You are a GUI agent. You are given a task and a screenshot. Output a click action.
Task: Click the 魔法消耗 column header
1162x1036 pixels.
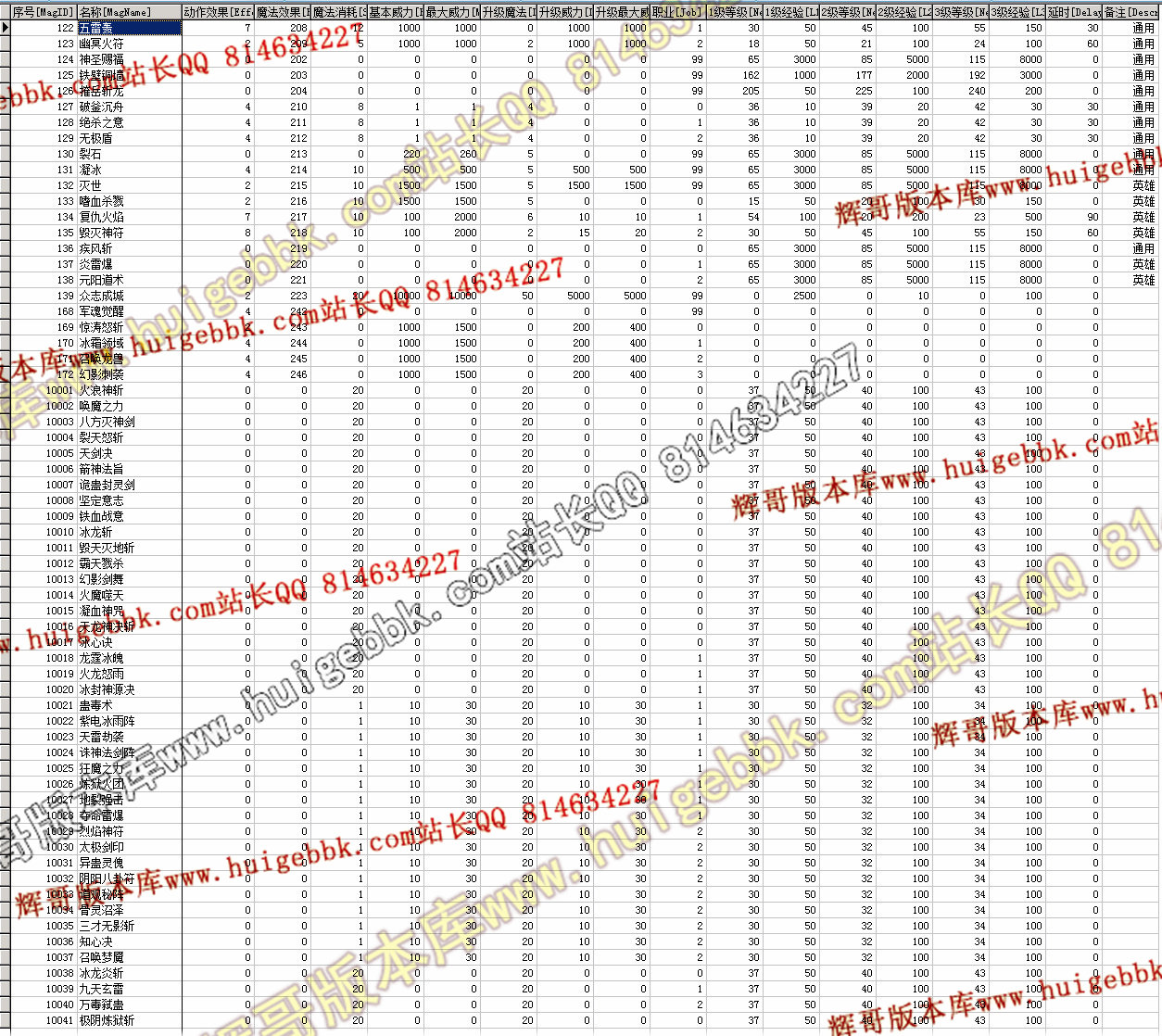tap(338, 12)
